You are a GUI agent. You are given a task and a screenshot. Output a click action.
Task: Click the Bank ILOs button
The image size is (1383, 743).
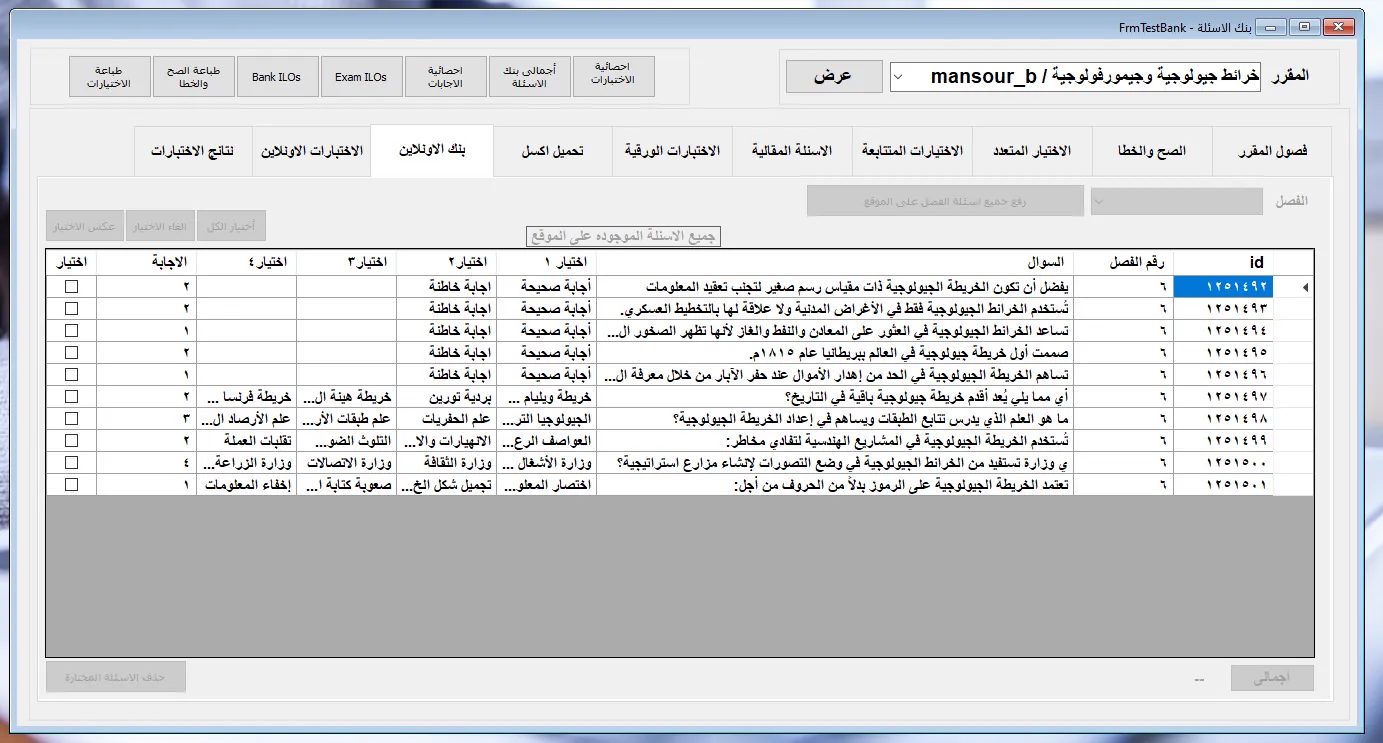277,77
